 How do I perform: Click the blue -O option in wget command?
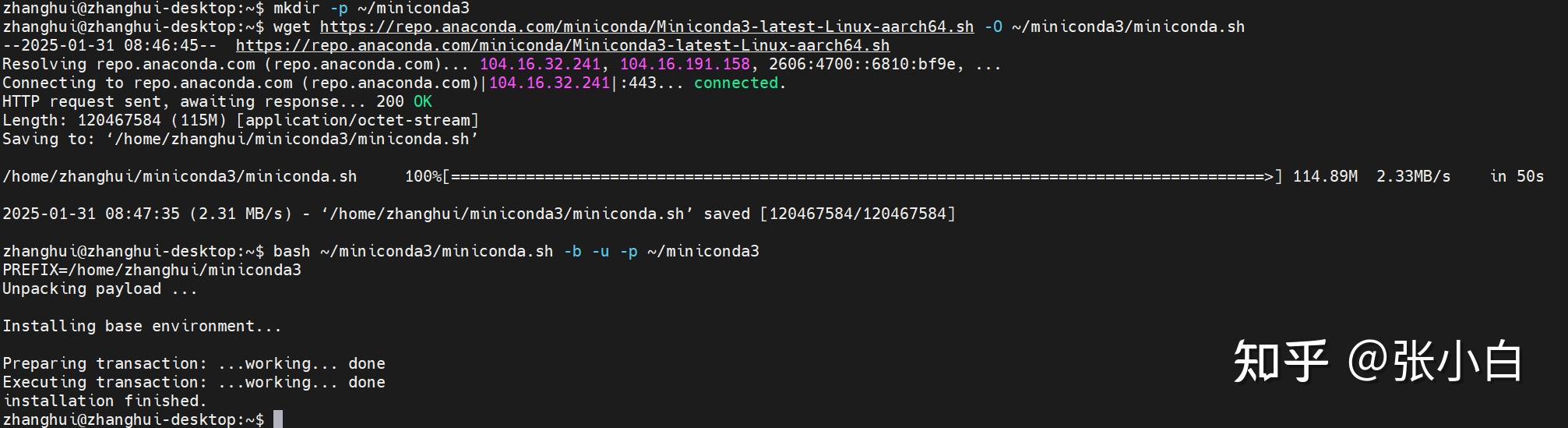tap(993, 27)
